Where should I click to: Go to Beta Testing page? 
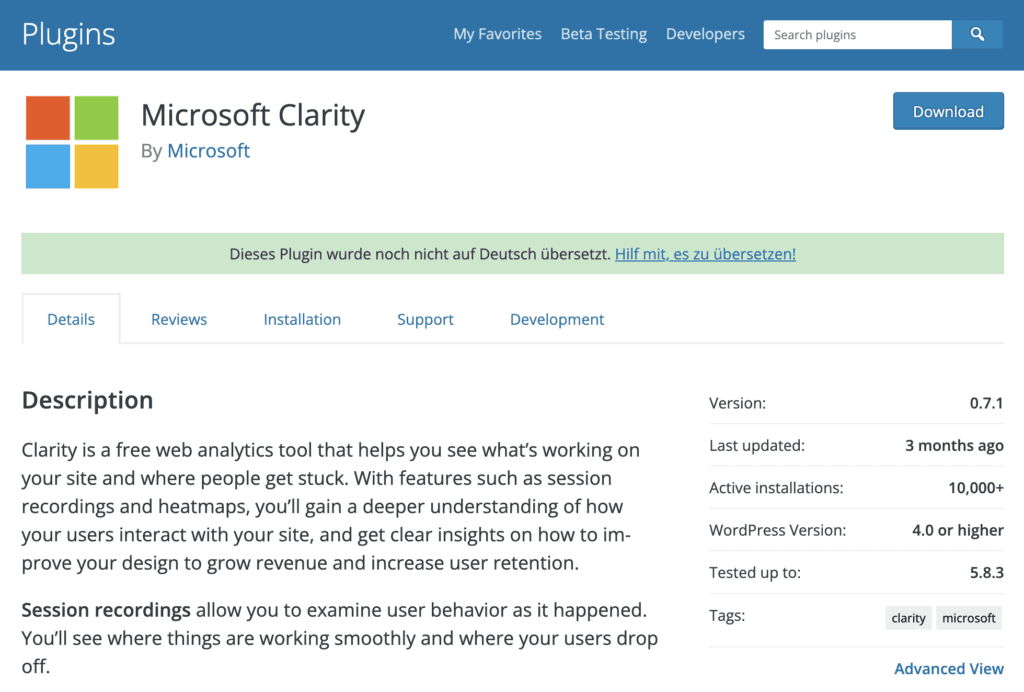(603, 34)
